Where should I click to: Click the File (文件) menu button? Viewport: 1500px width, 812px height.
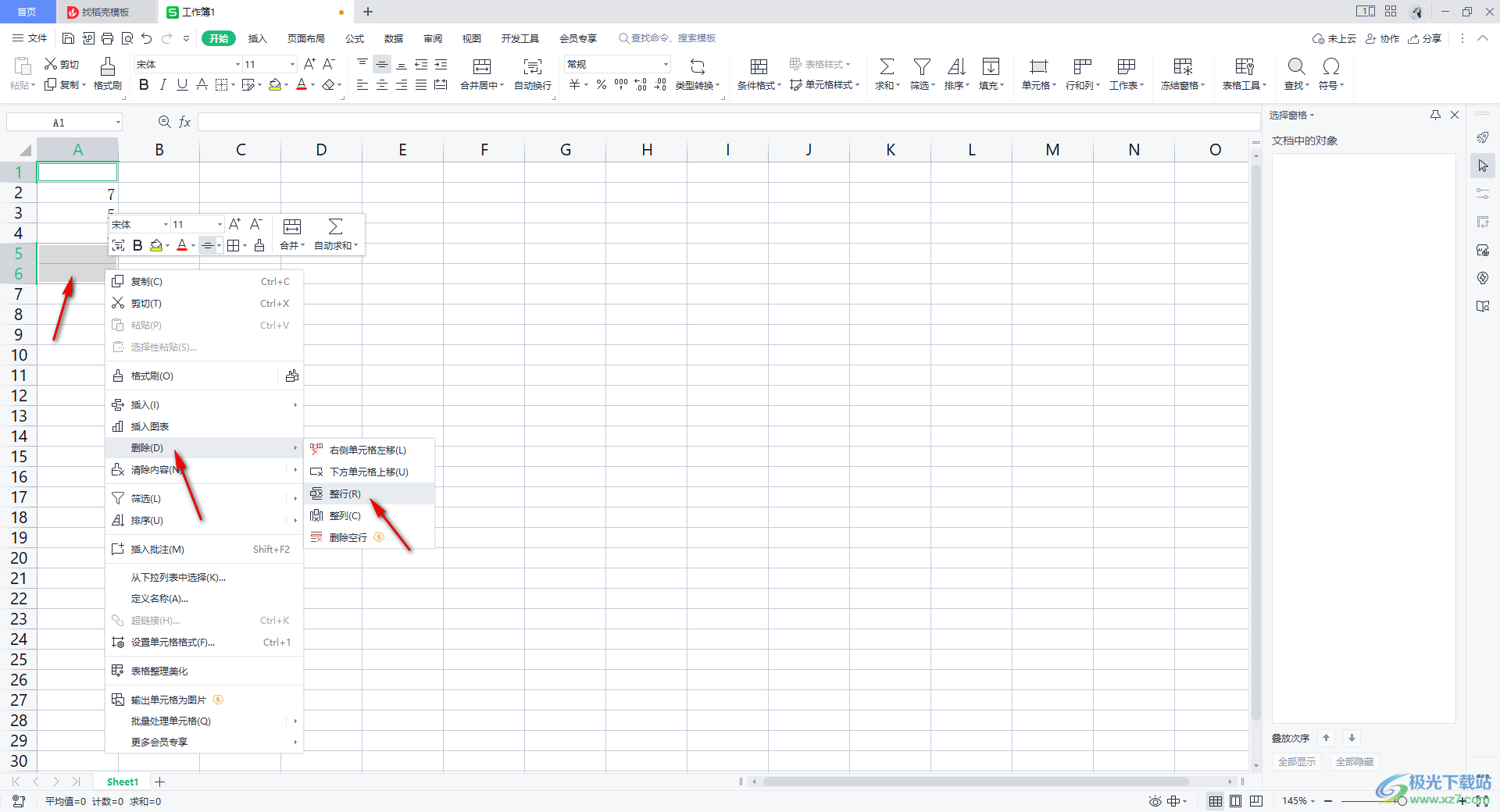pyautogui.click(x=30, y=38)
